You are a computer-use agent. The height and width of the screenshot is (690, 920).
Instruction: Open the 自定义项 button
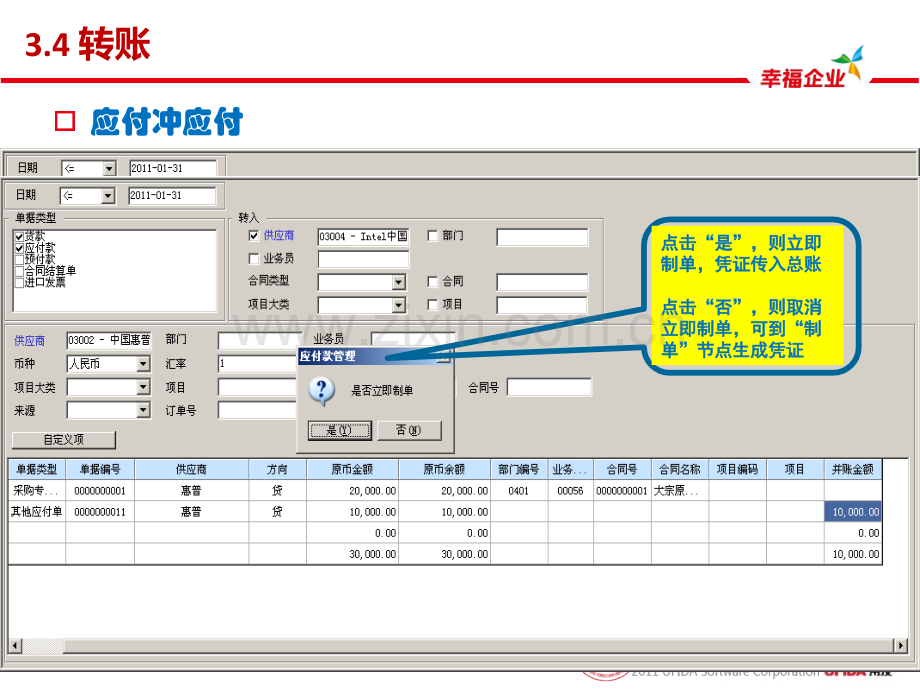point(64,439)
